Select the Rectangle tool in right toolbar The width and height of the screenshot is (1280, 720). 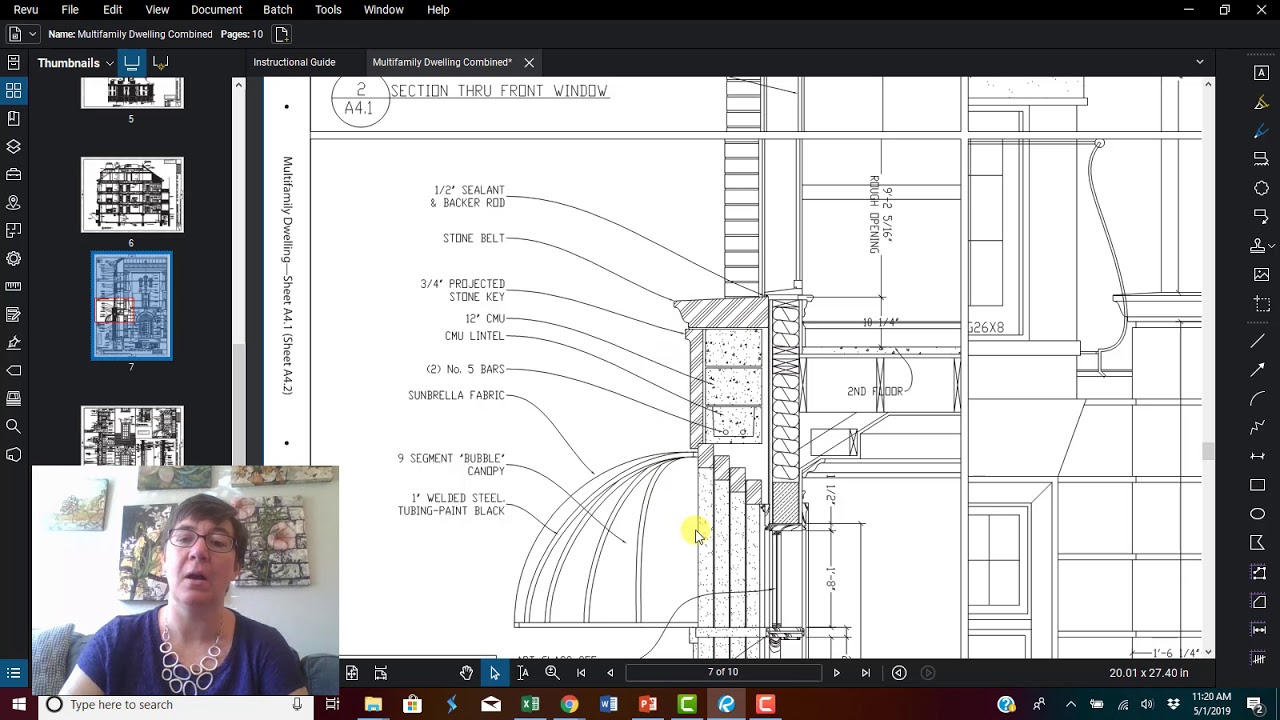tap(1258, 485)
